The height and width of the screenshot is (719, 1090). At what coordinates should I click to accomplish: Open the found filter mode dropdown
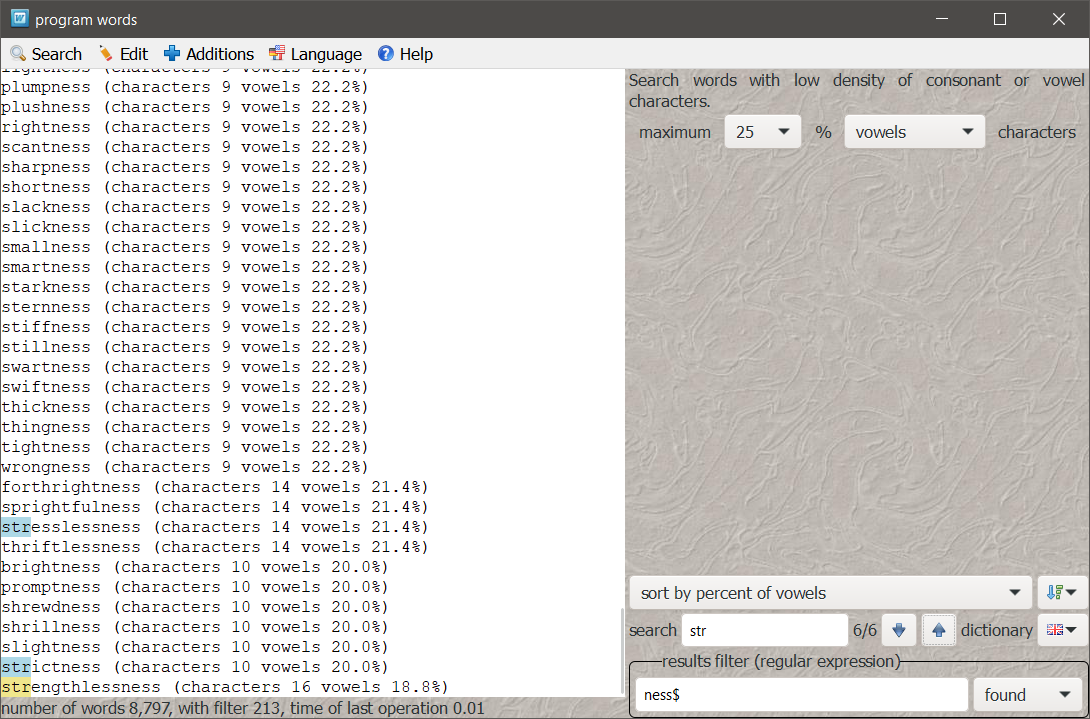point(1028,695)
